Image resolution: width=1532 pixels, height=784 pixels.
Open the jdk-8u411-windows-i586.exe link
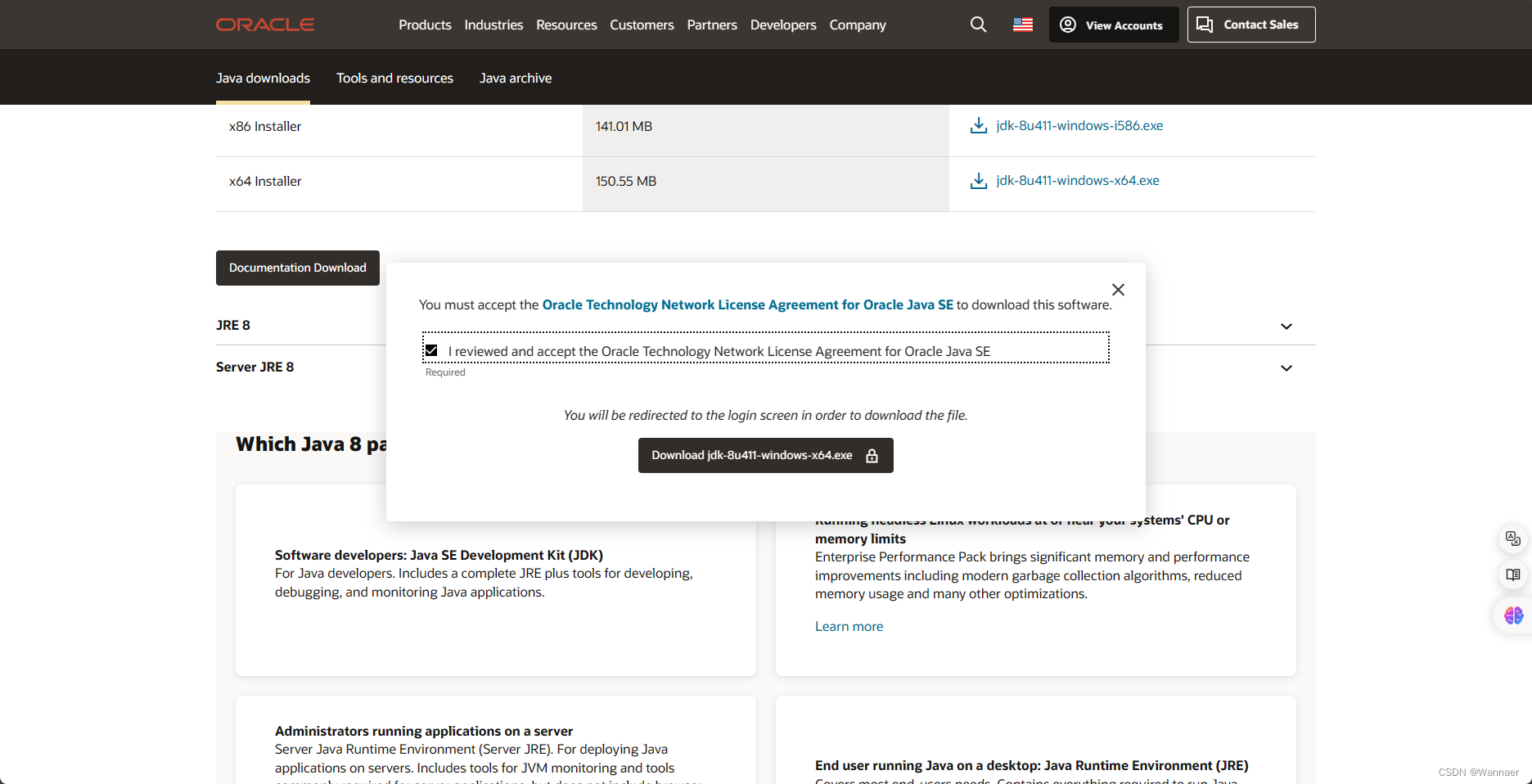pos(1079,125)
